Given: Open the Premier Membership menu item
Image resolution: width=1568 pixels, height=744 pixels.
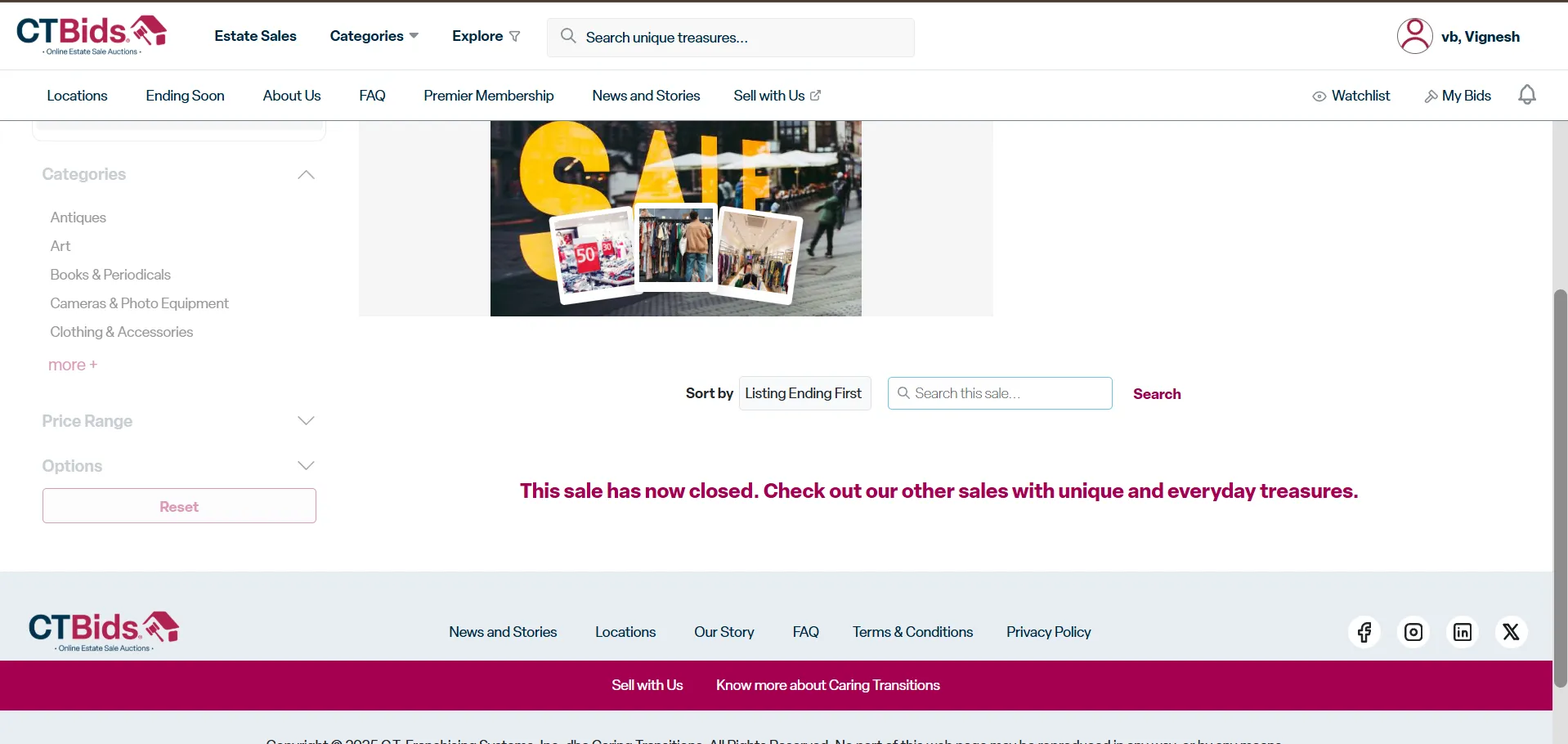Looking at the screenshot, I should (x=488, y=96).
